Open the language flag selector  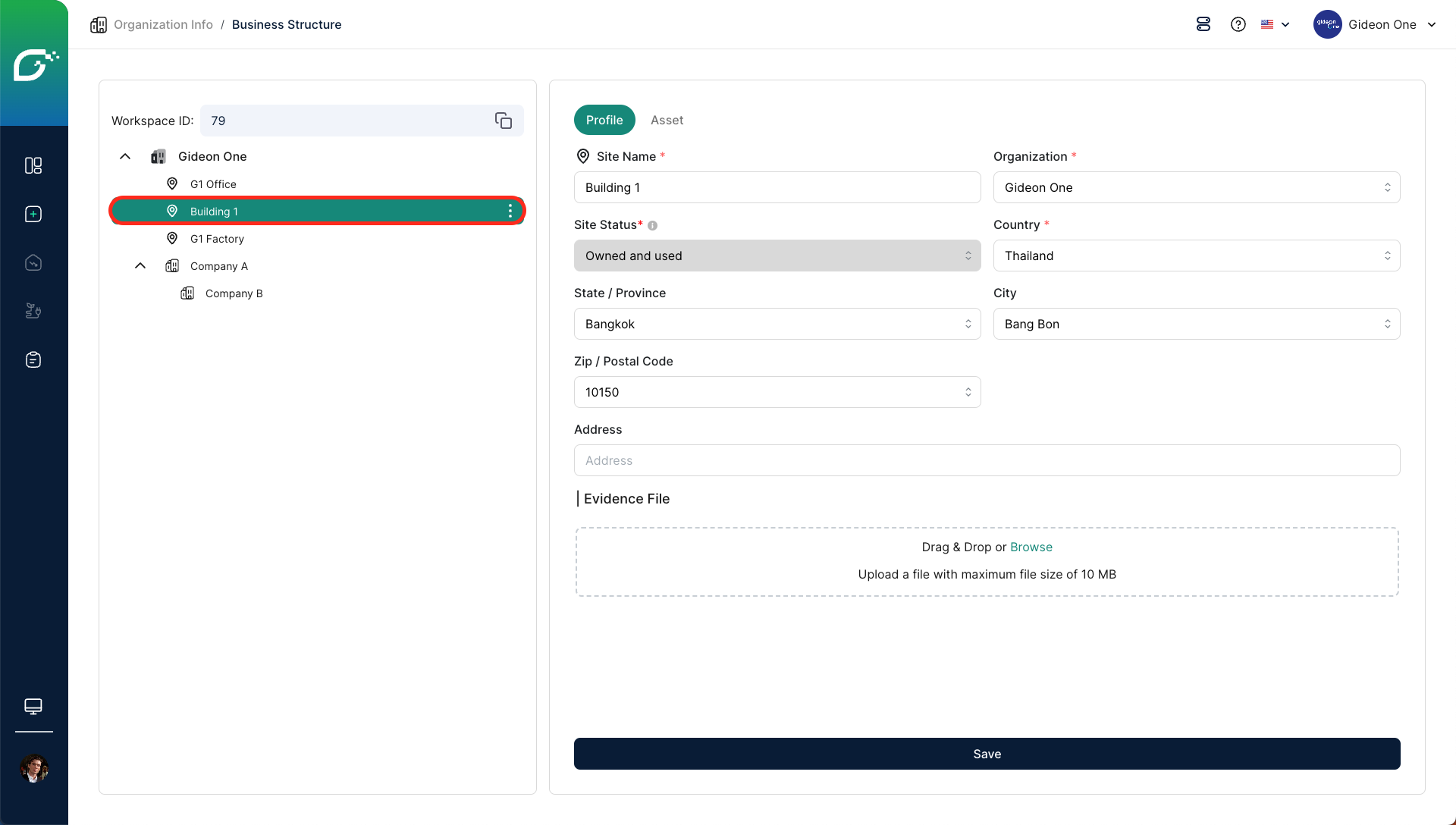click(1275, 24)
